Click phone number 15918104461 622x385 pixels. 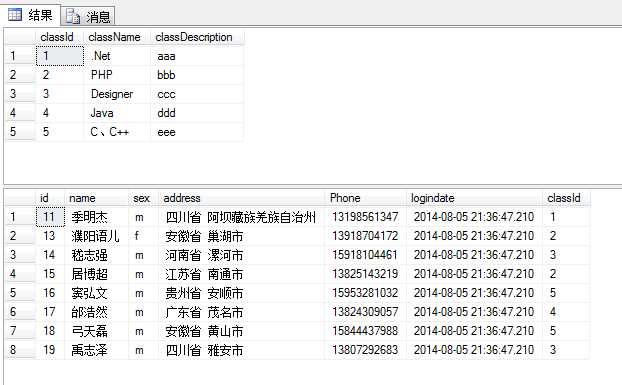(x=365, y=255)
